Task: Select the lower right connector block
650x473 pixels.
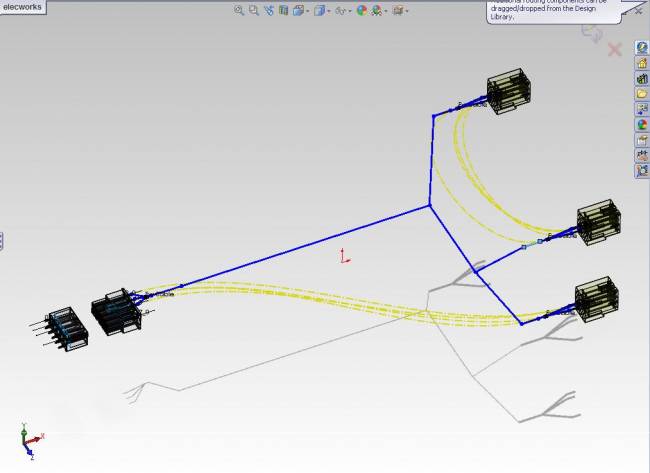Action: point(597,298)
